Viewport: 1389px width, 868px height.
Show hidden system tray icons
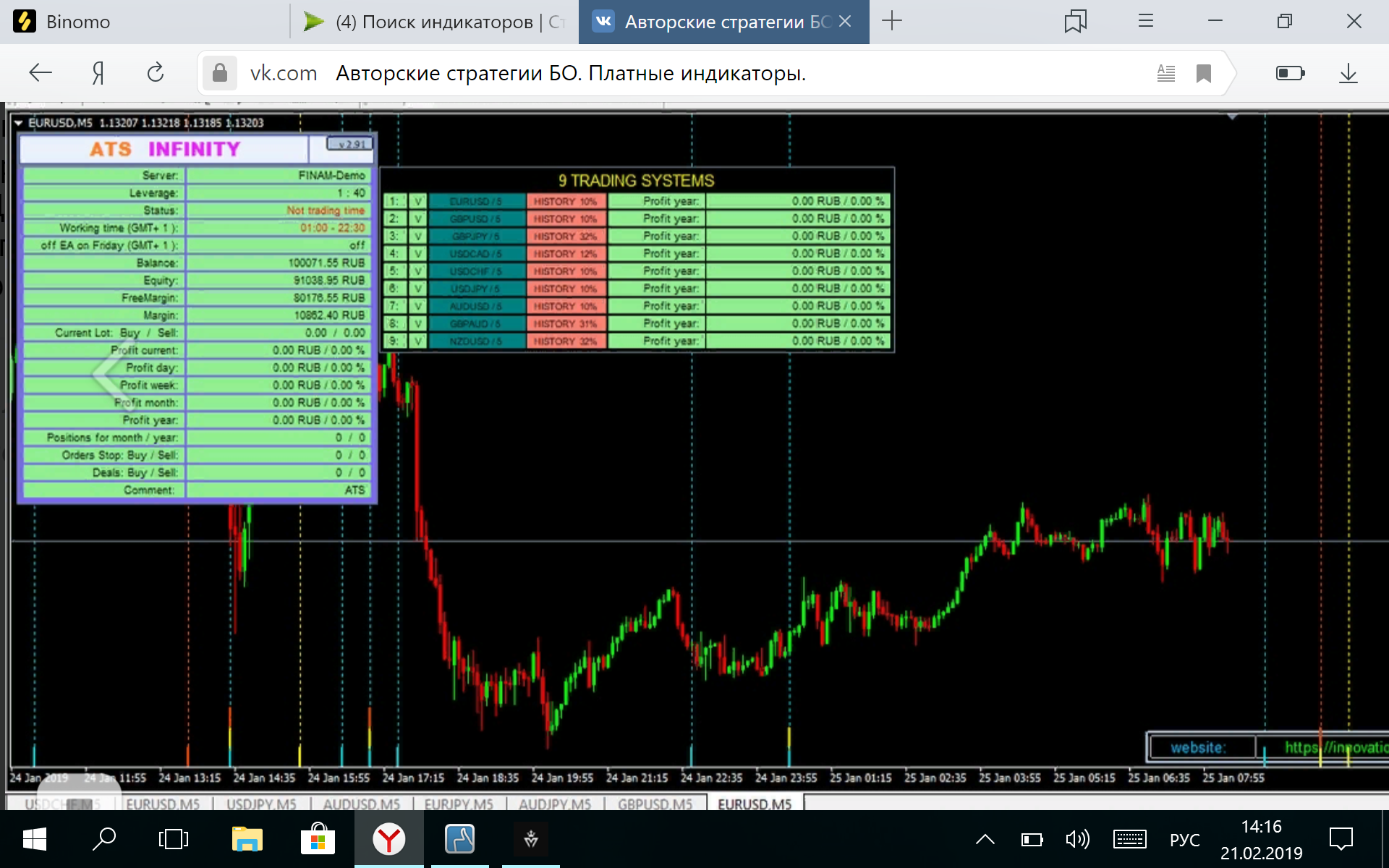tap(985, 839)
